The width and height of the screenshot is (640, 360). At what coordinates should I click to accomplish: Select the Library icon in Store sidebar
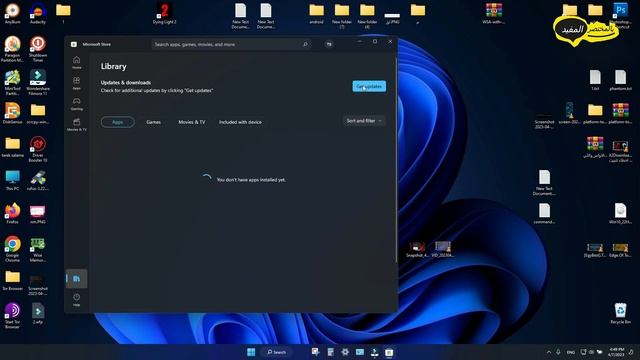point(76,279)
